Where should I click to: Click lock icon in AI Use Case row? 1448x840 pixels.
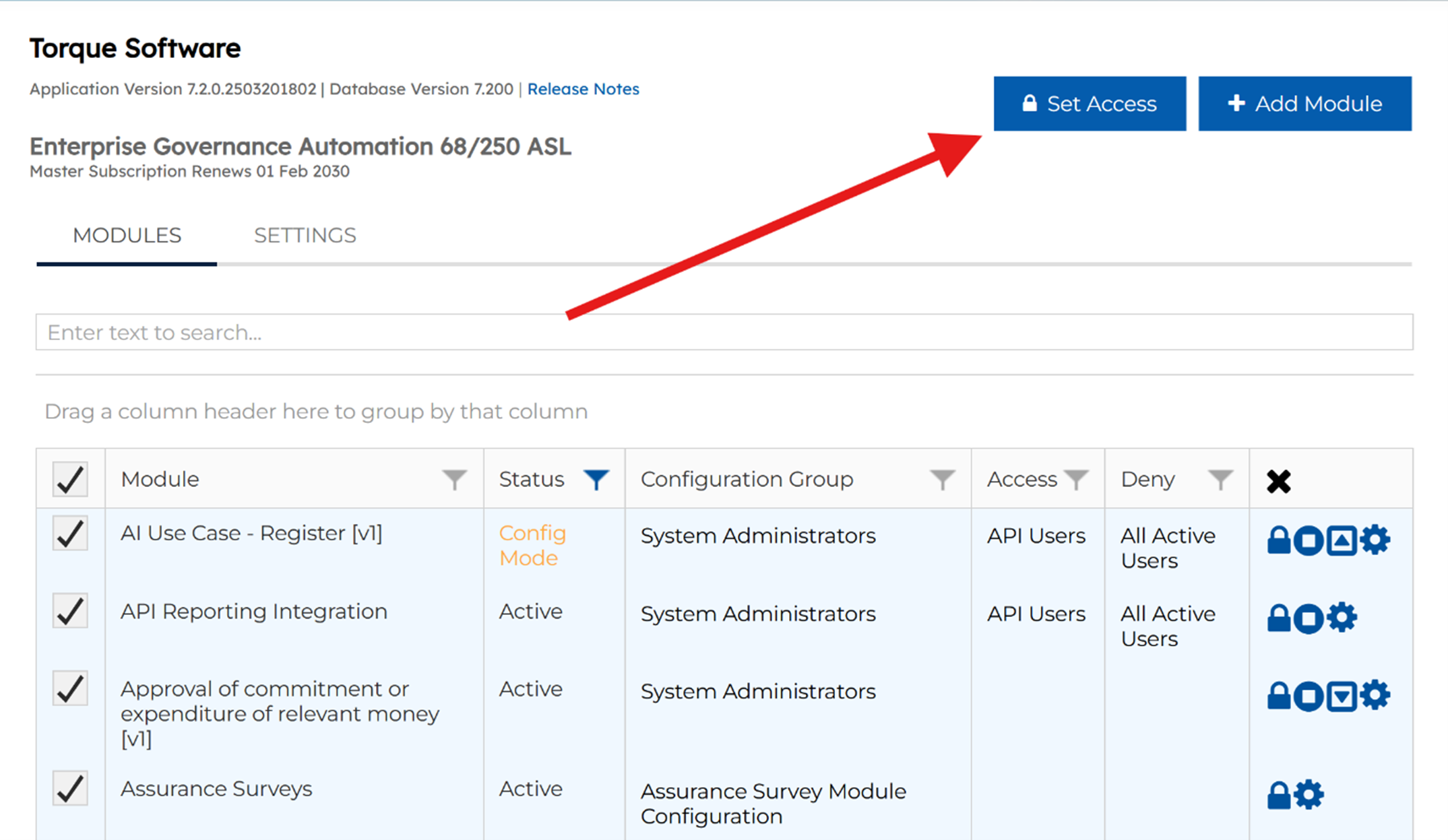[1278, 540]
